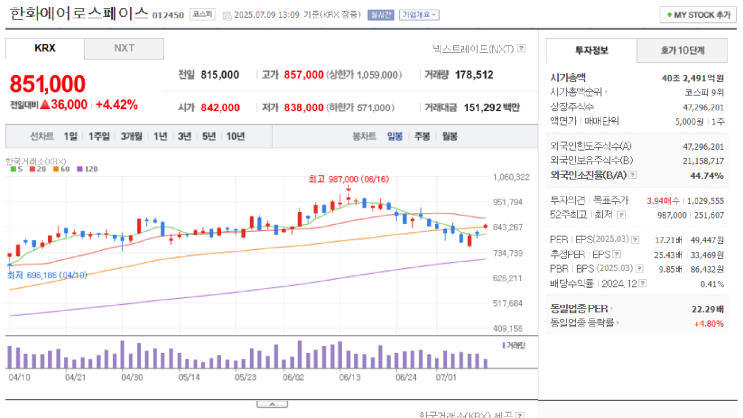Click the 동일업종 PER value 22.29배
This screenshot has width=743, height=418.
(707, 309)
